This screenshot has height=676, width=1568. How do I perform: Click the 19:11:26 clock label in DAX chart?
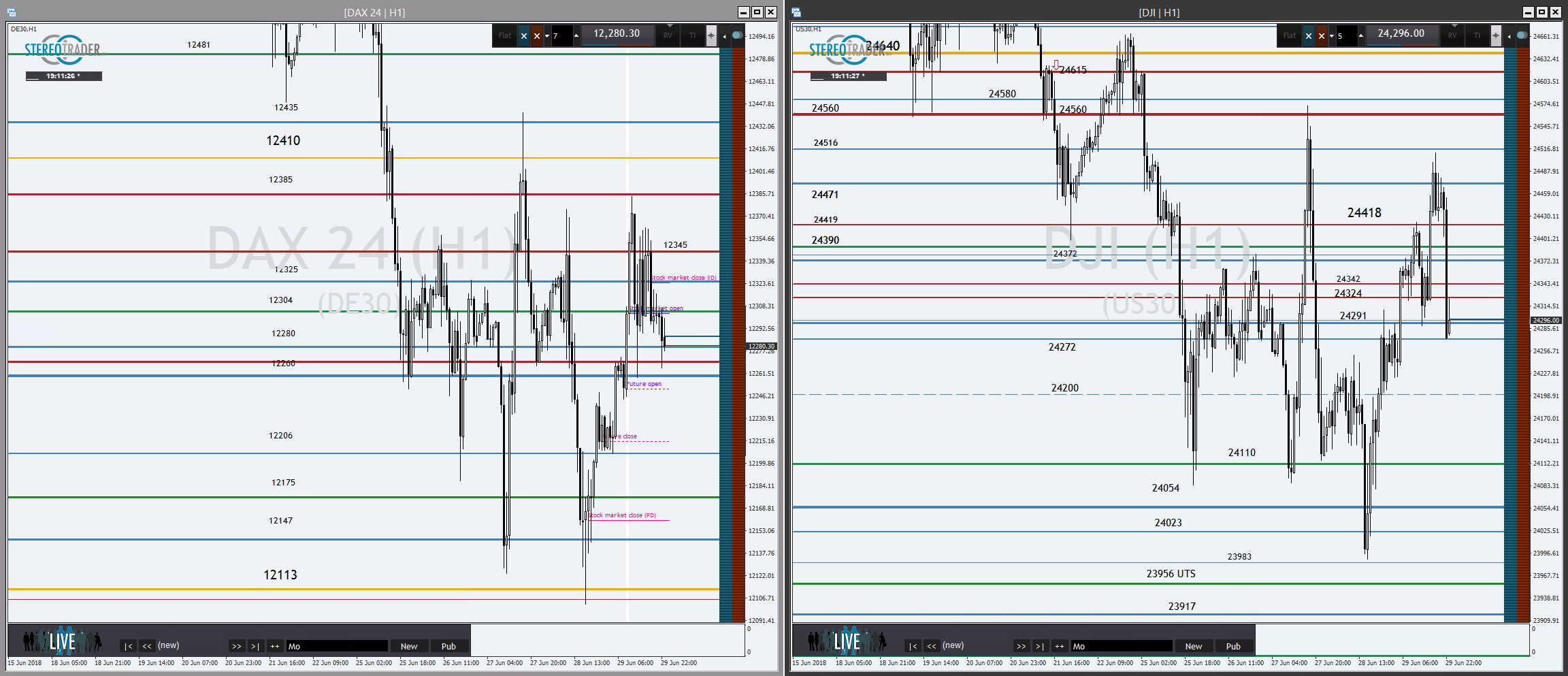coord(63,76)
